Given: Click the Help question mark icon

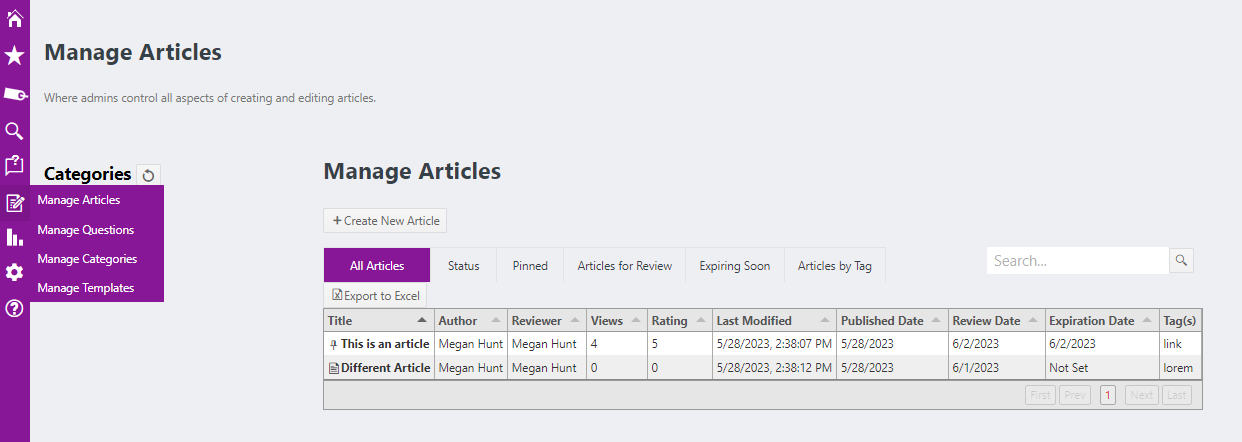Looking at the screenshot, I should [15, 308].
